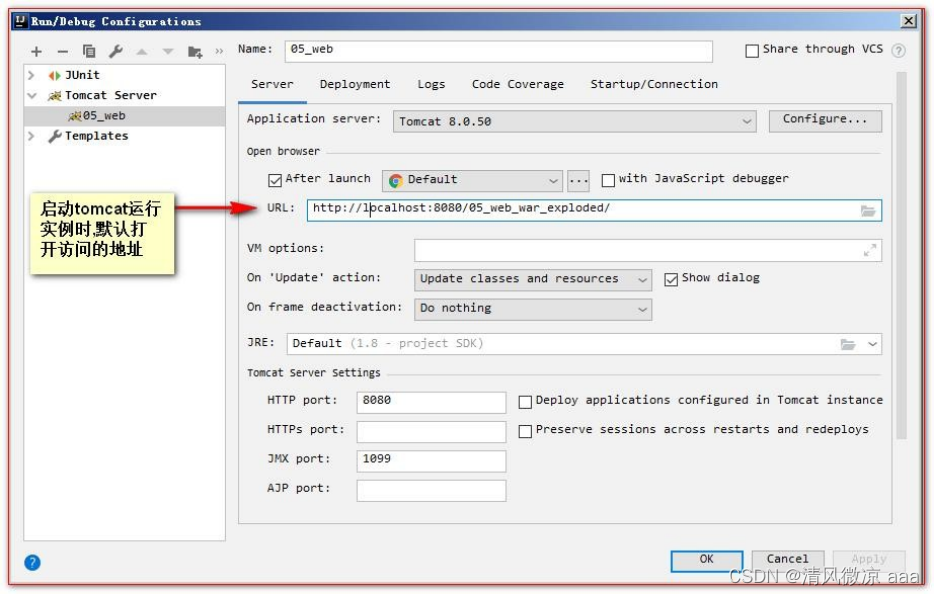The image size is (934, 595).
Task: Expand VM options field icon
Action: [x=870, y=251]
